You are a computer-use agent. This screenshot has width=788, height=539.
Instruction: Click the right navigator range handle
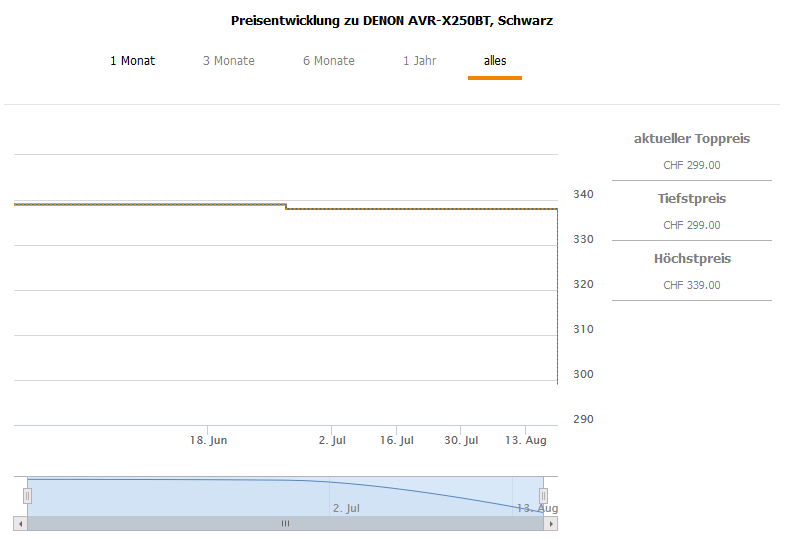(x=544, y=495)
